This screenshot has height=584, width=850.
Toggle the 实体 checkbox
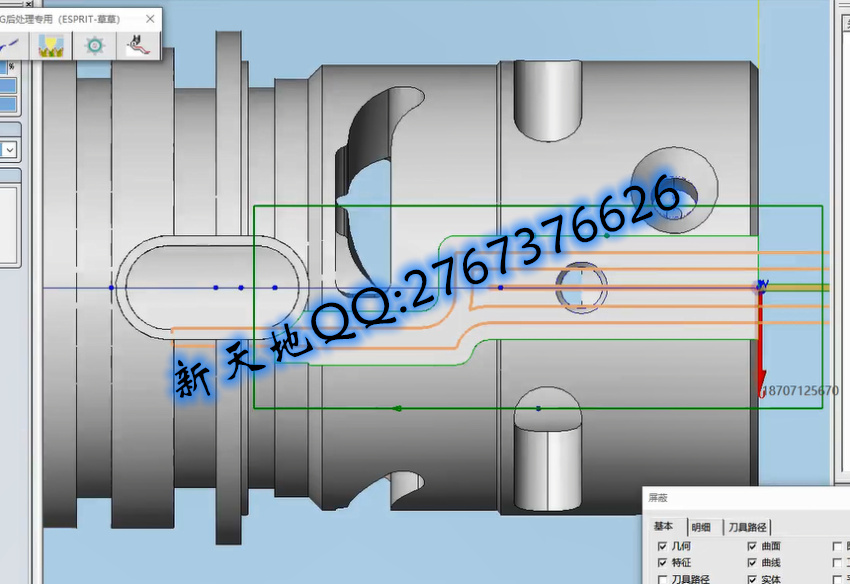coord(752,579)
